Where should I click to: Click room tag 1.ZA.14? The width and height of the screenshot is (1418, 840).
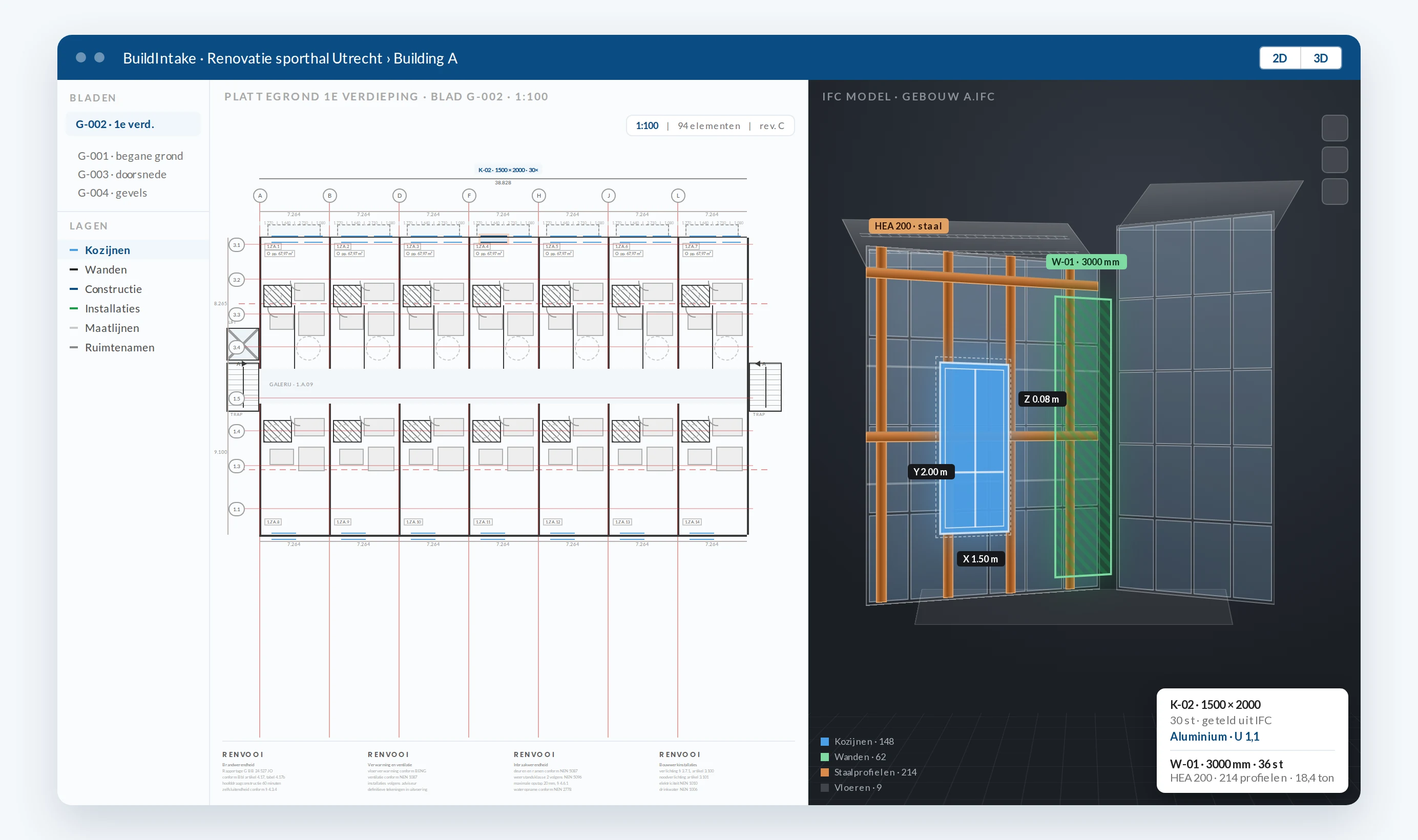click(692, 522)
